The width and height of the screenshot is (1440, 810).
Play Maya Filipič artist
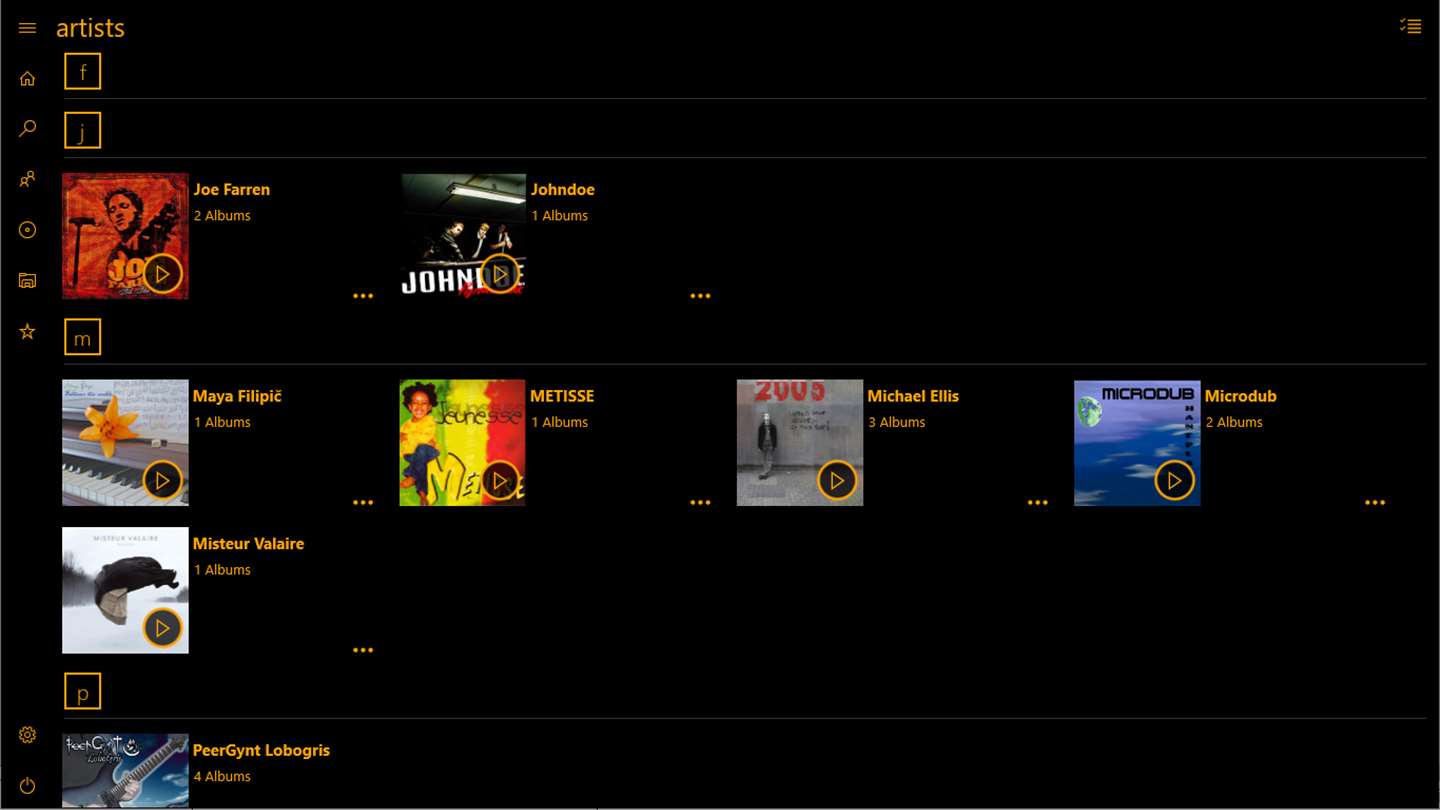162,481
